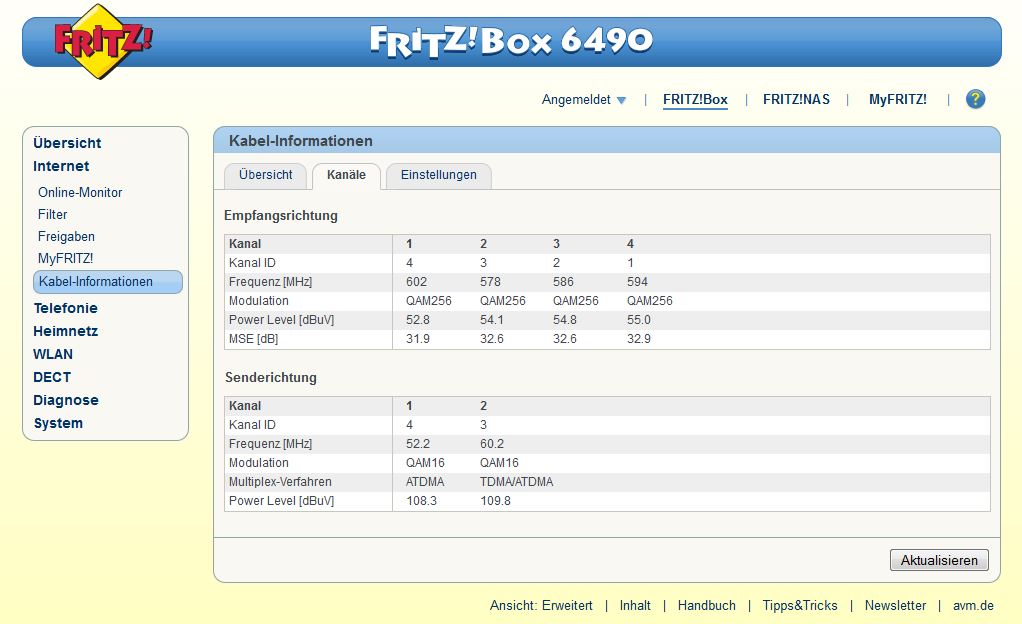Click the MSE value 32.9
Viewport: 1022px width, 624px height.
click(x=639, y=339)
